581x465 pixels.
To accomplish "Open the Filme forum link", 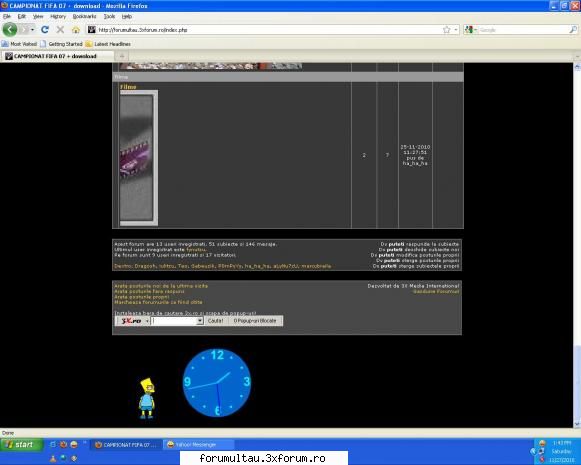I will click(128, 87).
